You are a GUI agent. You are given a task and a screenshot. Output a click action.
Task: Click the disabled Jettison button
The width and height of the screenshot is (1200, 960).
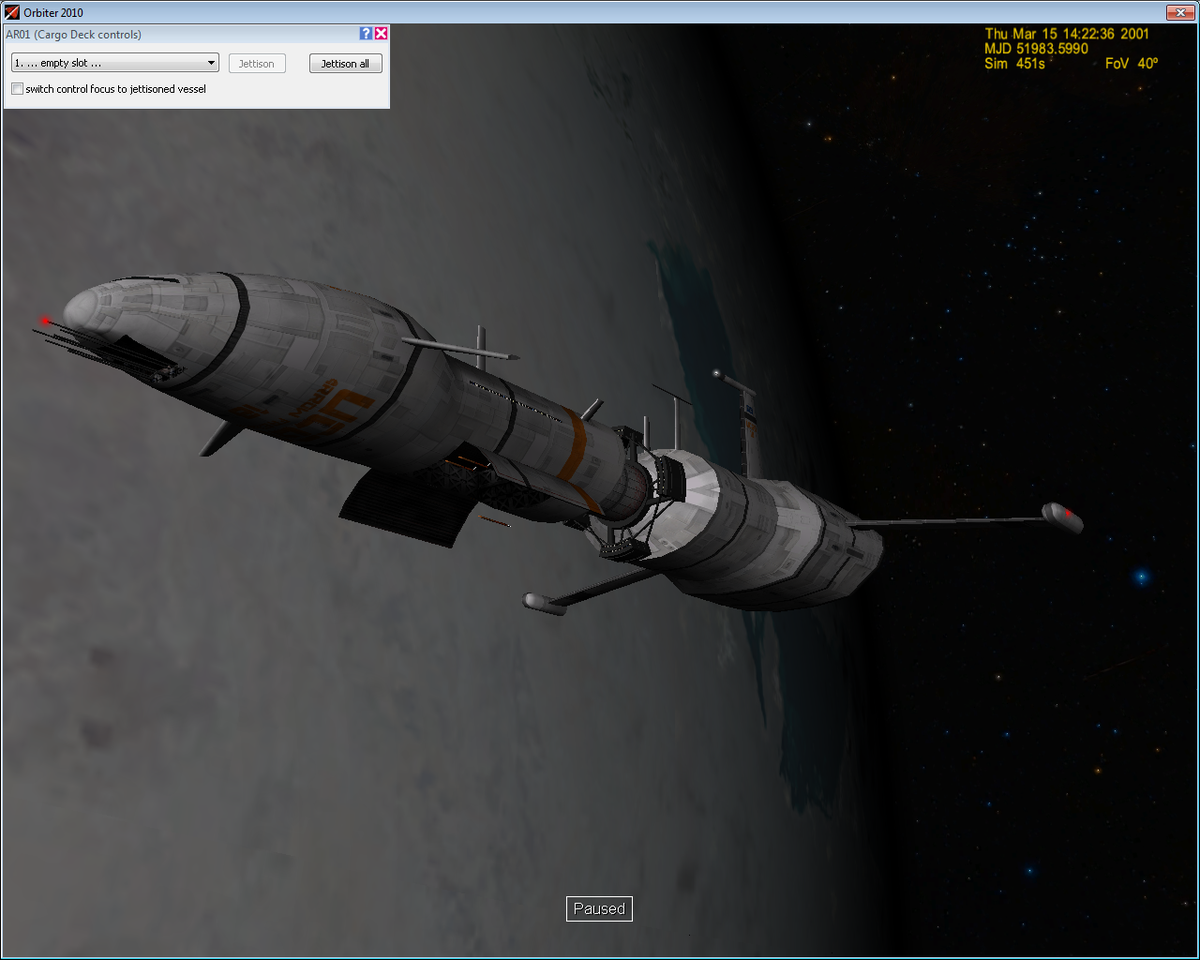pyautogui.click(x=257, y=63)
